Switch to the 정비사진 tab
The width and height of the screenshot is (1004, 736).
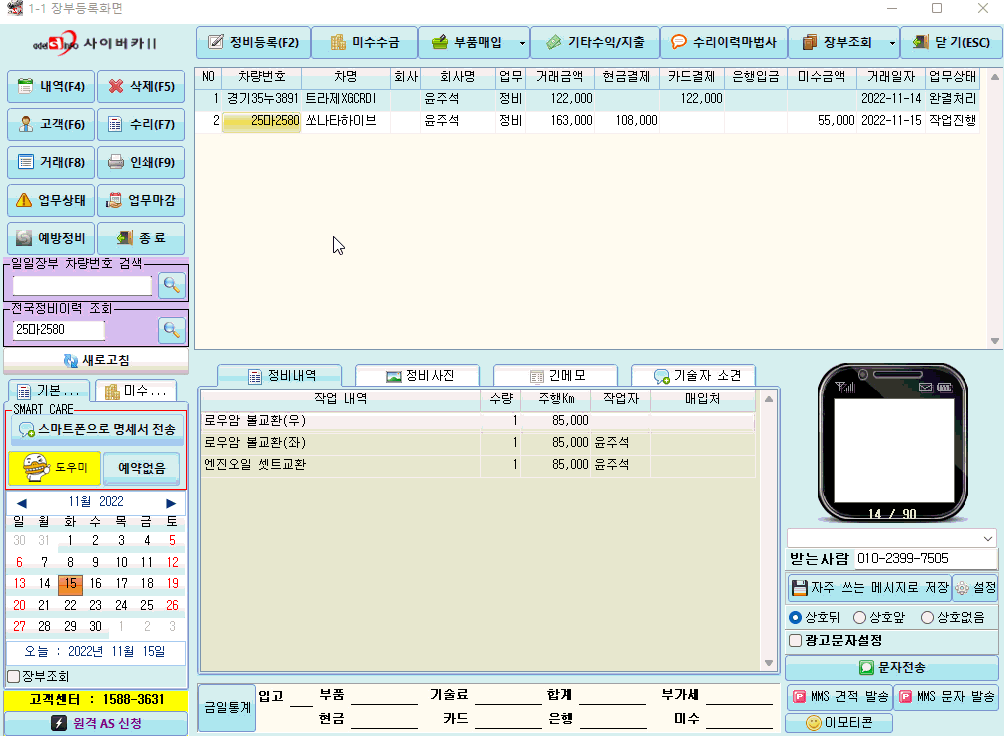pos(419,375)
